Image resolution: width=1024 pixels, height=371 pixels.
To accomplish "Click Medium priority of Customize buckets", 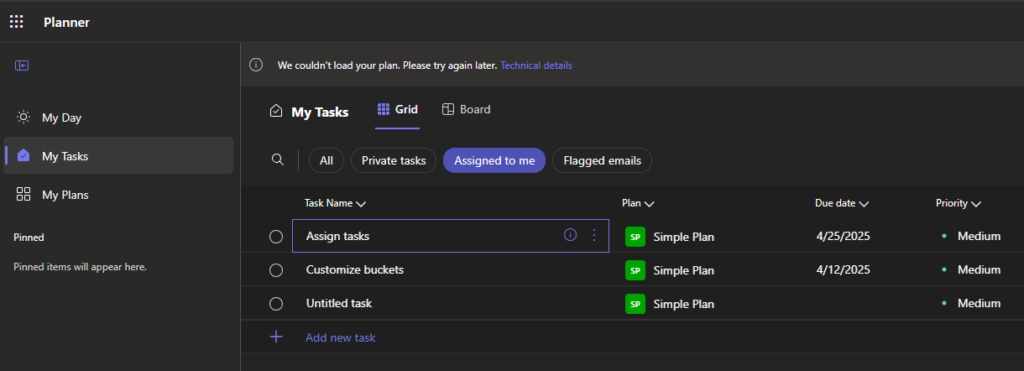I will [x=979, y=269].
